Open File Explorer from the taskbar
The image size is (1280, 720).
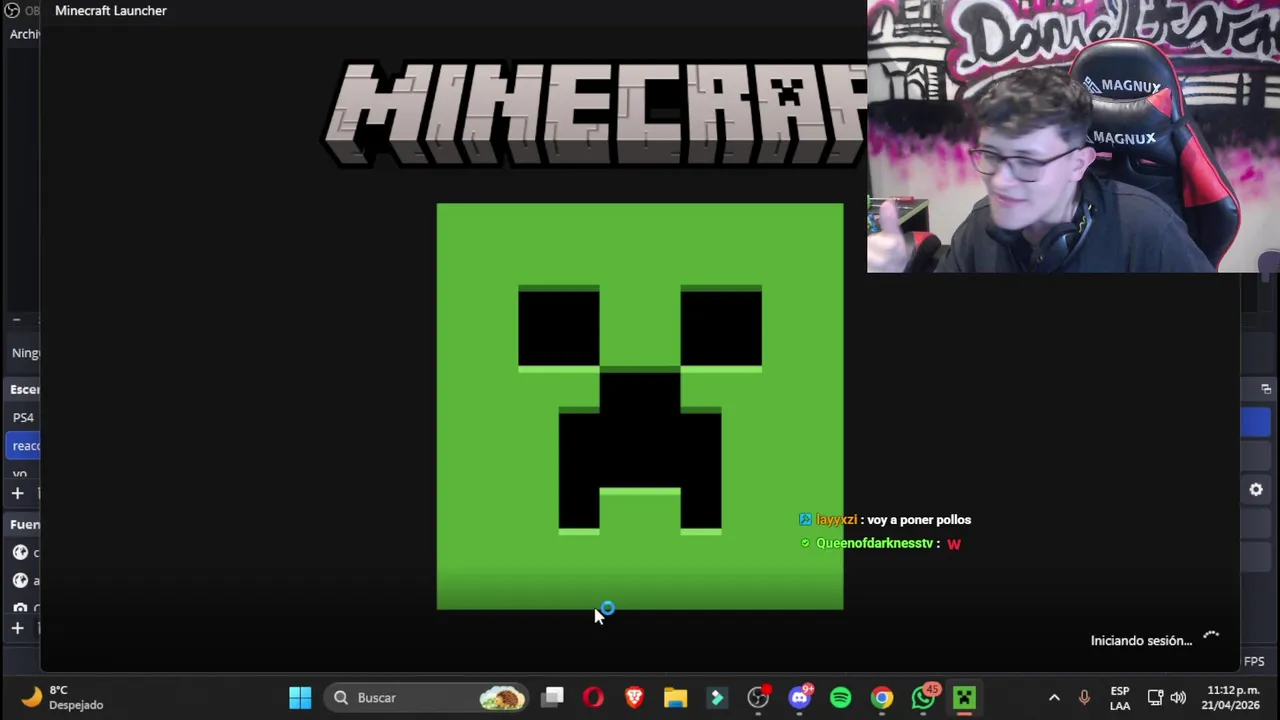[x=675, y=697]
